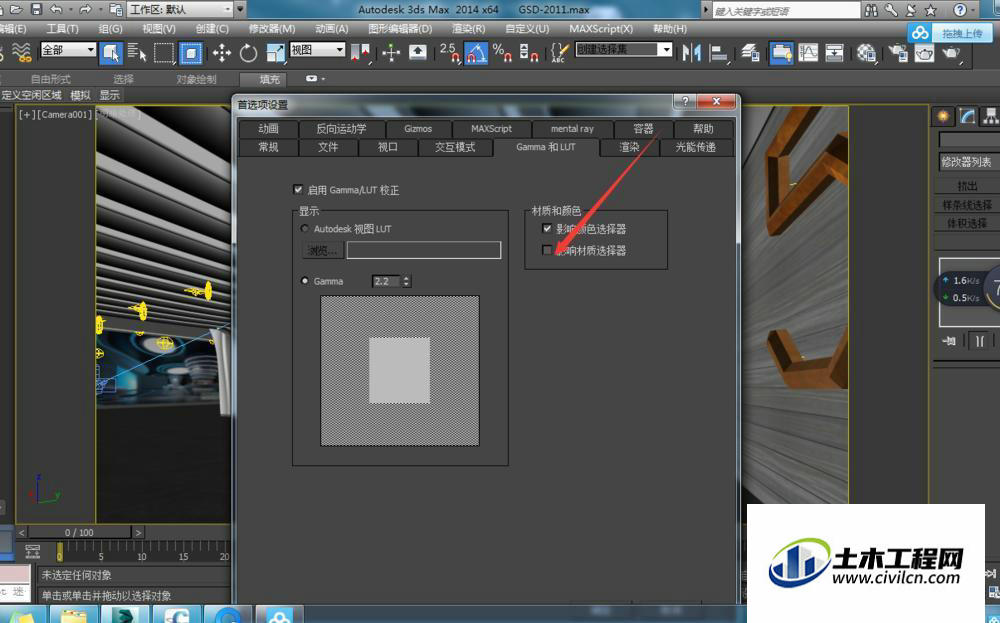Toggle Window/Crossing selection icon
This screenshot has width=1000, height=623.
coord(191,53)
